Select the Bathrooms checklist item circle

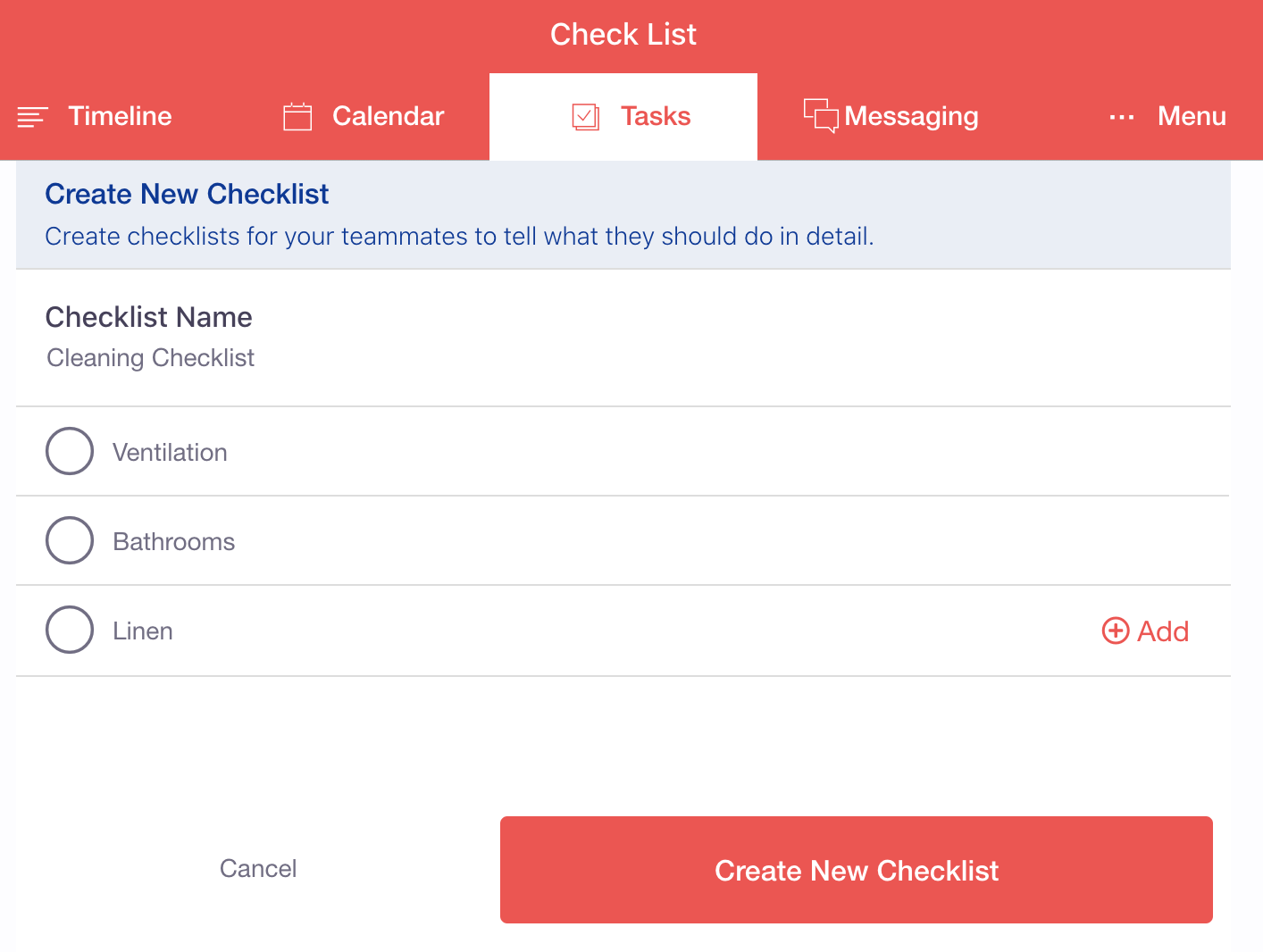69,540
